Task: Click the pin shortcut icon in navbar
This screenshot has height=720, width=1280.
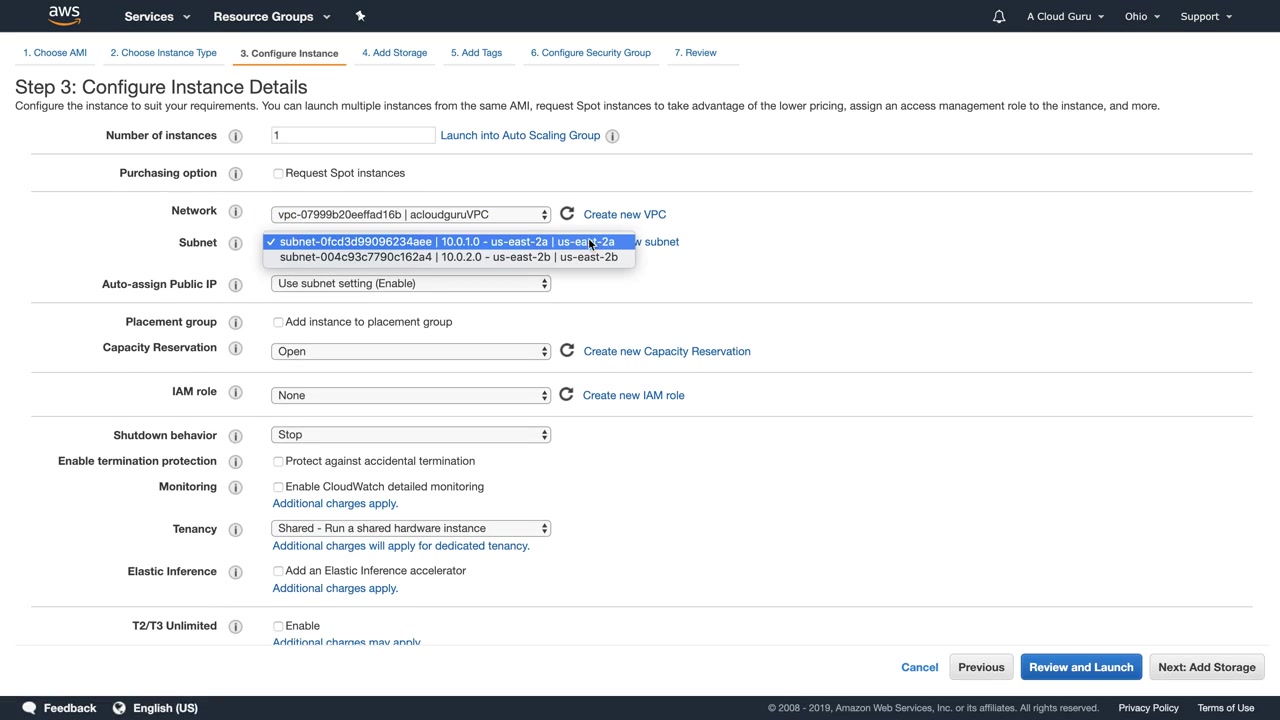Action: click(360, 16)
